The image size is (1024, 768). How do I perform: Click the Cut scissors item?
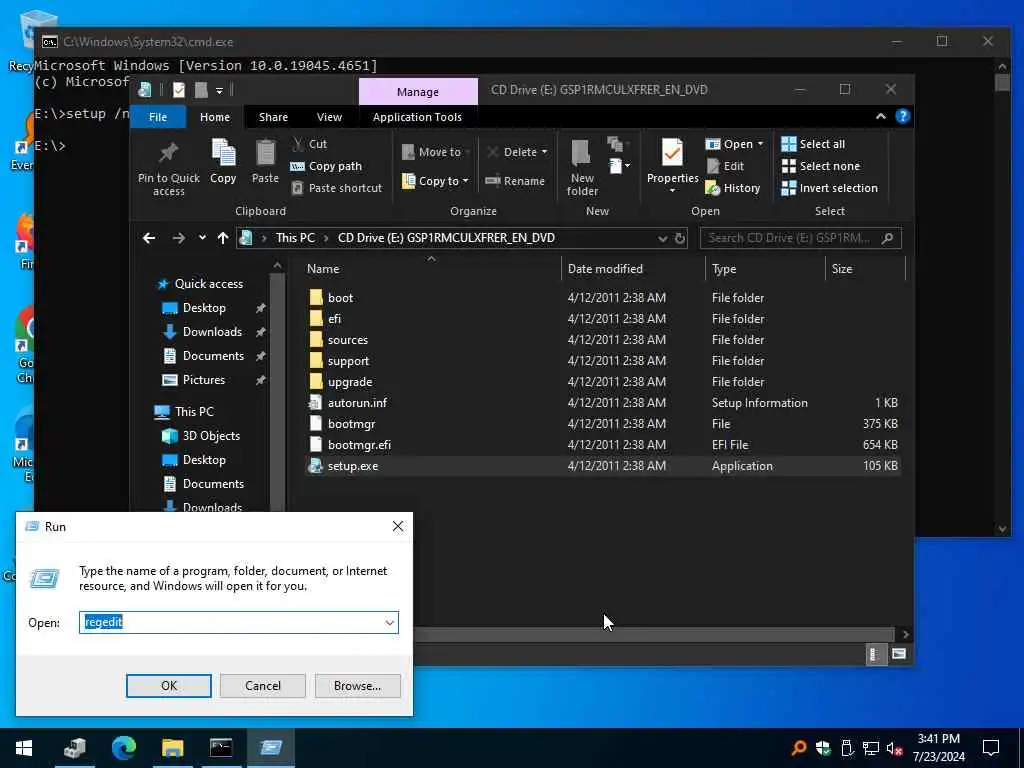309,144
